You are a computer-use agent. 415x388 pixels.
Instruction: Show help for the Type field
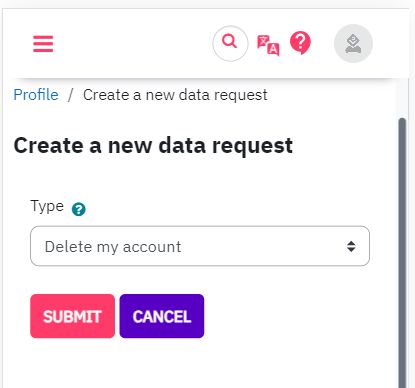pyautogui.click(x=79, y=209)
